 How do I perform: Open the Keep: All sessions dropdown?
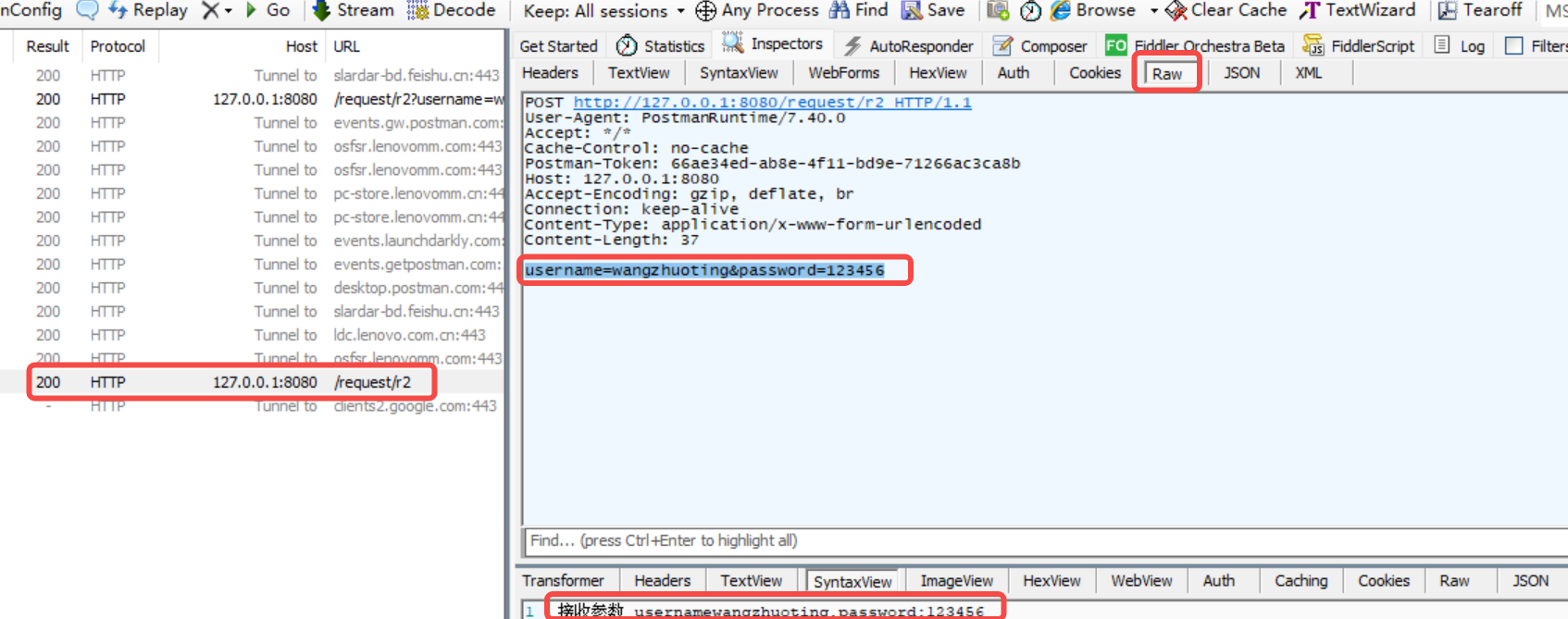pos(604,11)
